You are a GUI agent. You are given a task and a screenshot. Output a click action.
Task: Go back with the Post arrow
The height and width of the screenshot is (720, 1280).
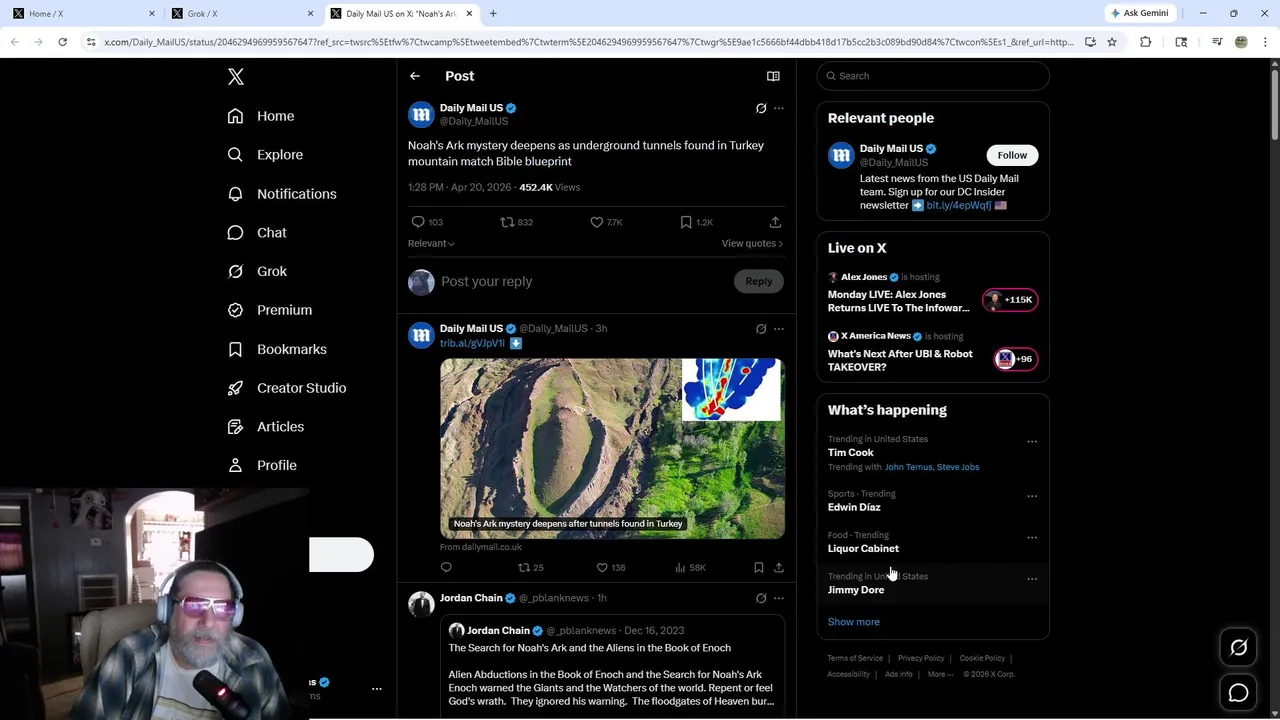(415, 76)
